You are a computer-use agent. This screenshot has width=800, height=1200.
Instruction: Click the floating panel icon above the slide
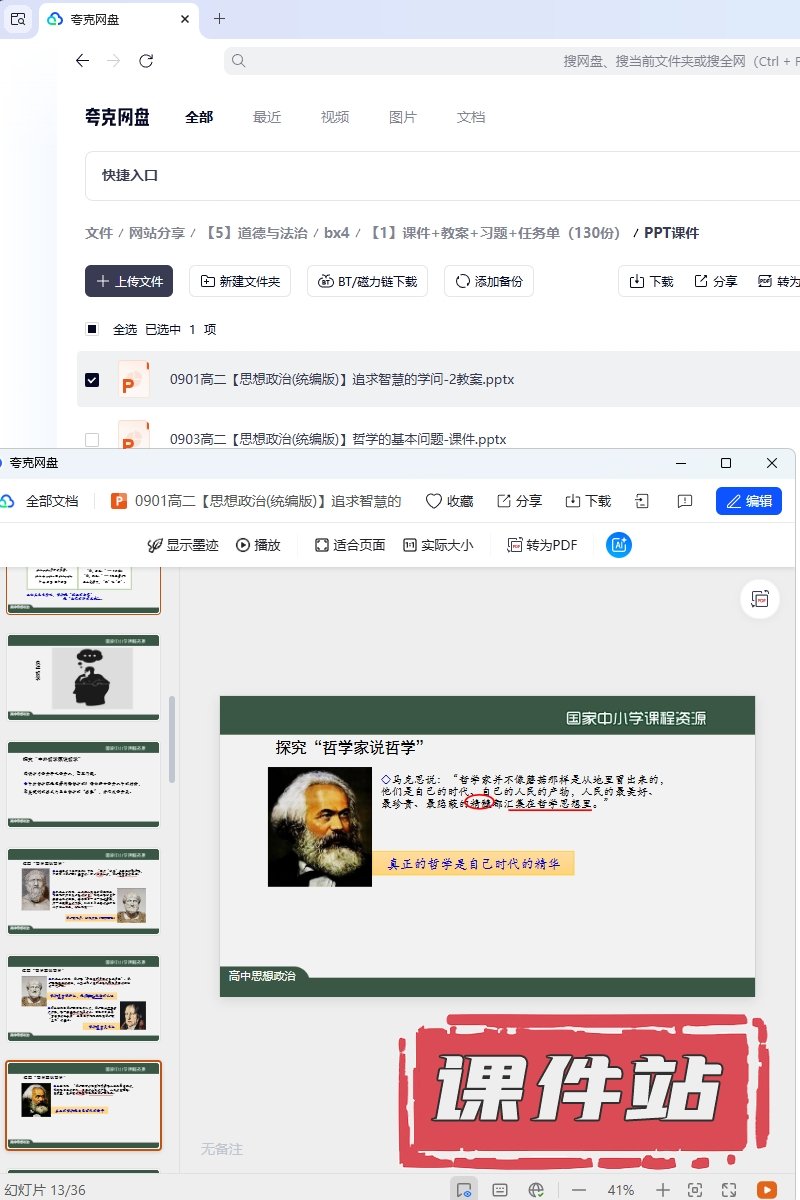760,599
